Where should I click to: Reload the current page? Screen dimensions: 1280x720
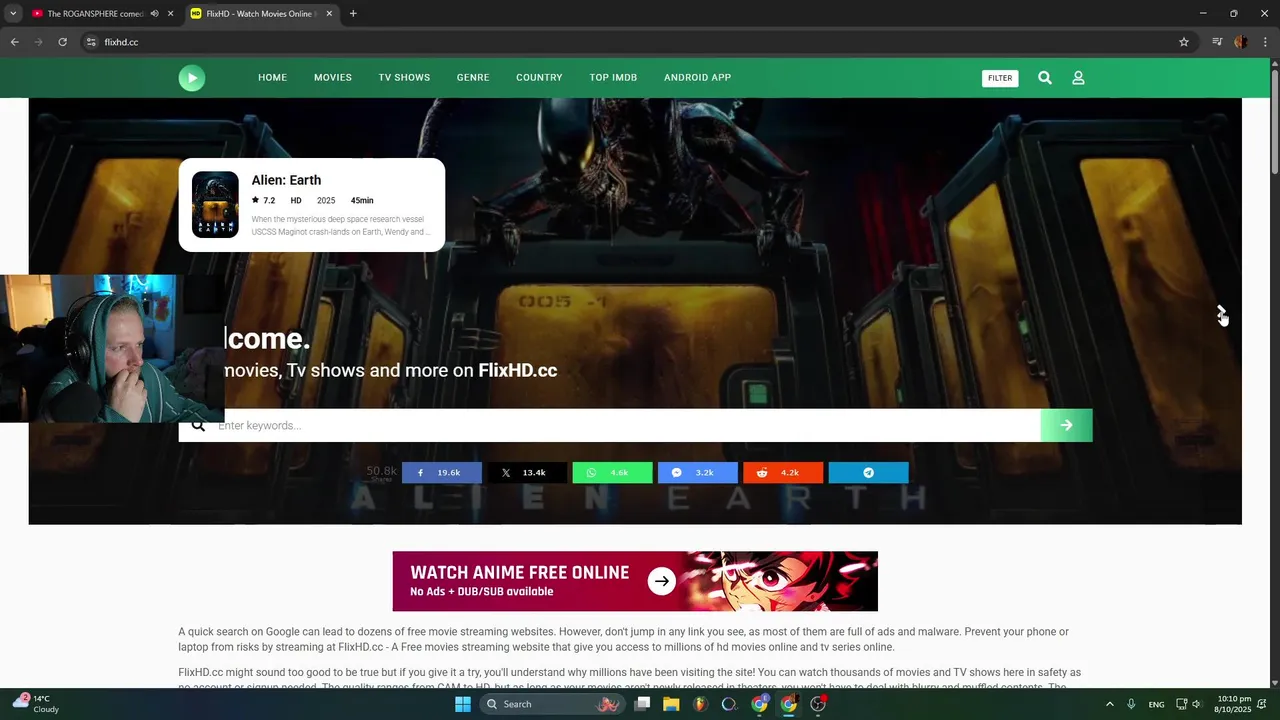[62, 42]
